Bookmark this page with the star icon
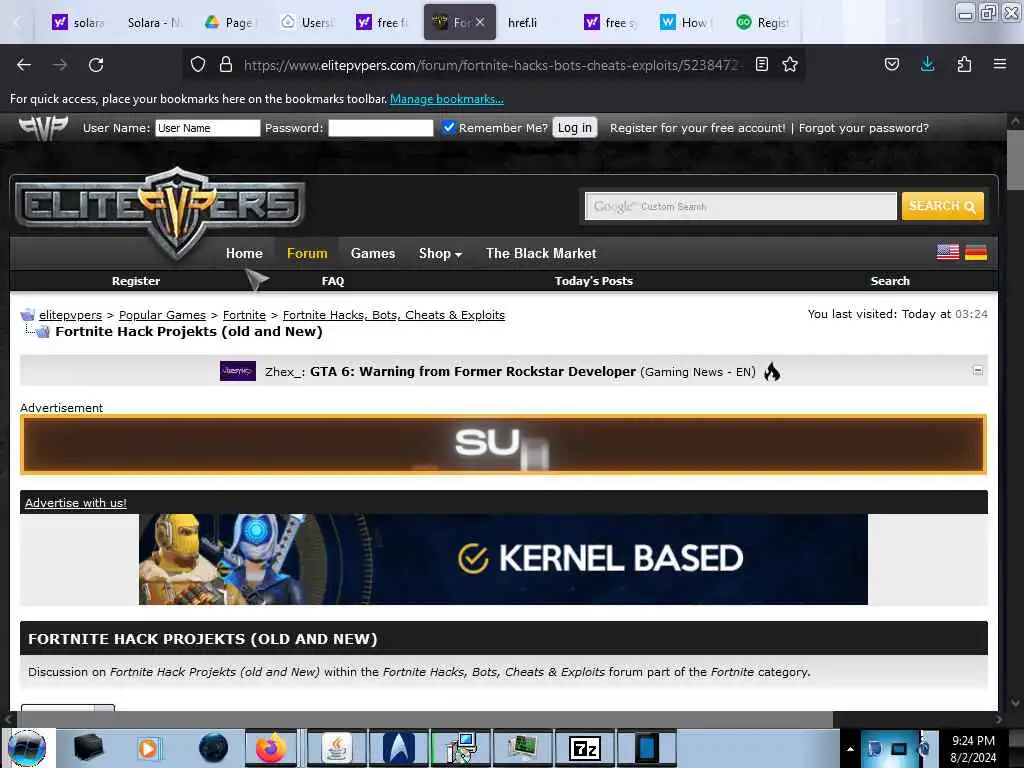 [790, 65]
